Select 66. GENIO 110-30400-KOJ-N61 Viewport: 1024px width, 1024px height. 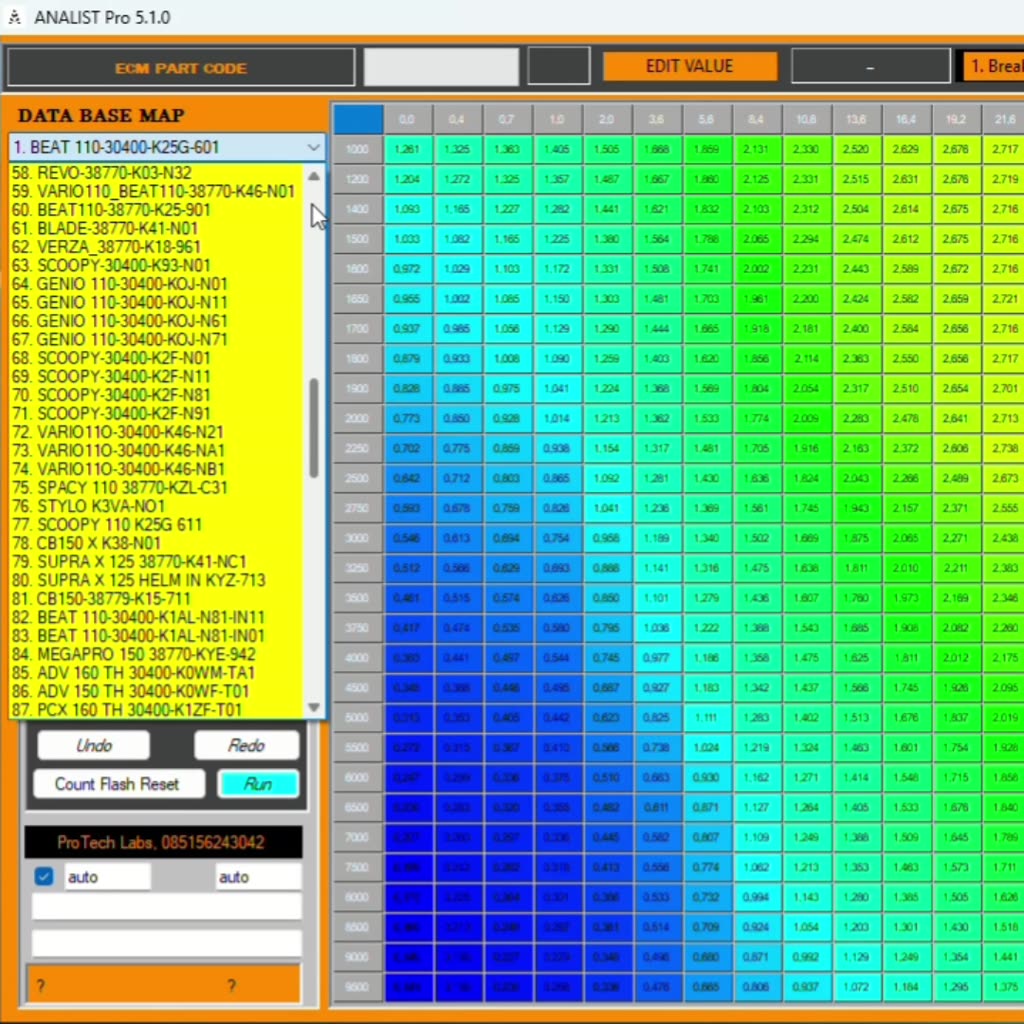coord(155,321)
